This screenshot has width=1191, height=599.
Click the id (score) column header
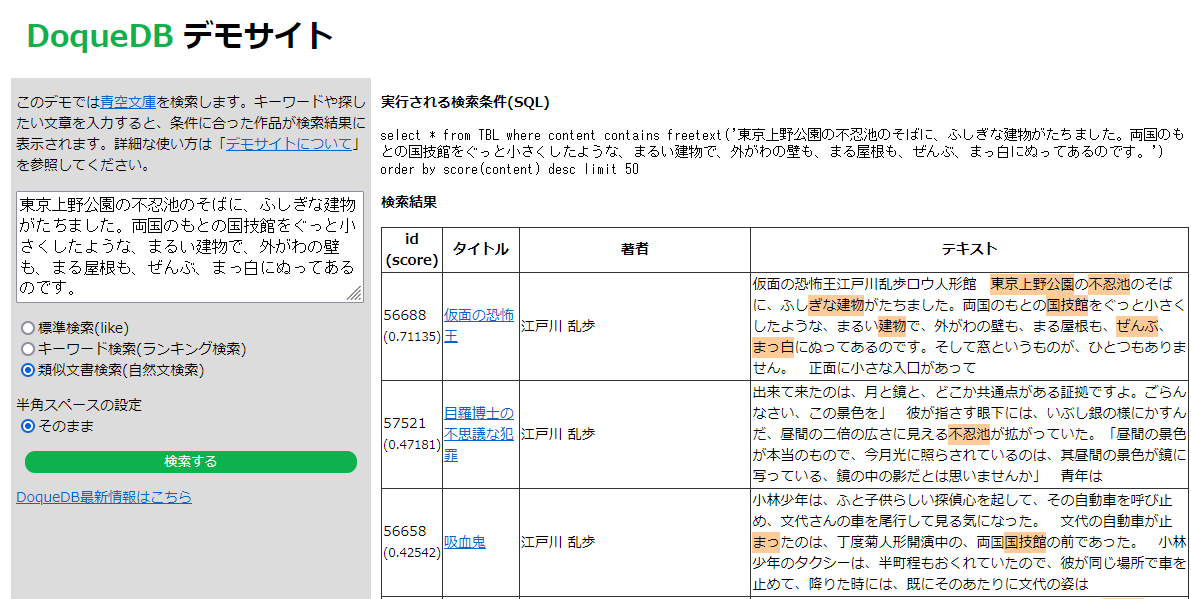pyautogui.click(x=412, y=249)
